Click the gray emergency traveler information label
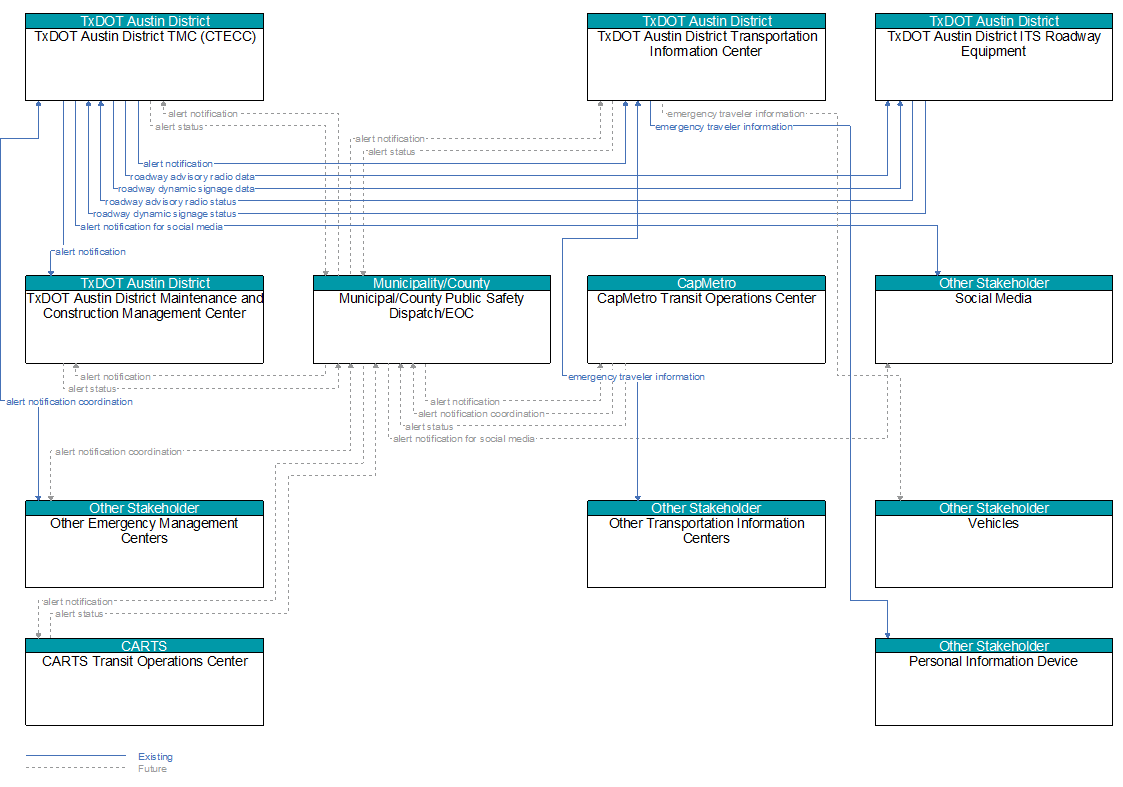1123x787 pixels. tap(736, 114)
